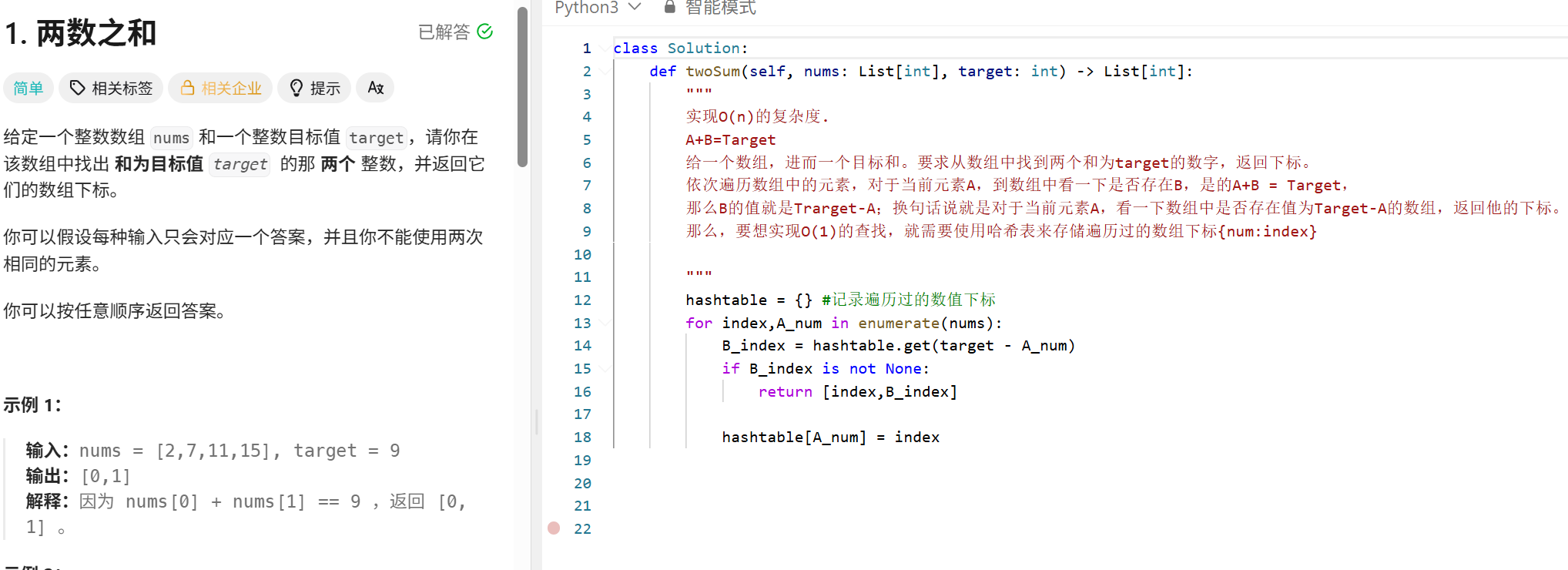Open the Python3 language dropdown
The width and height of the screenshot is (1568, 570).
coord(598,7)
